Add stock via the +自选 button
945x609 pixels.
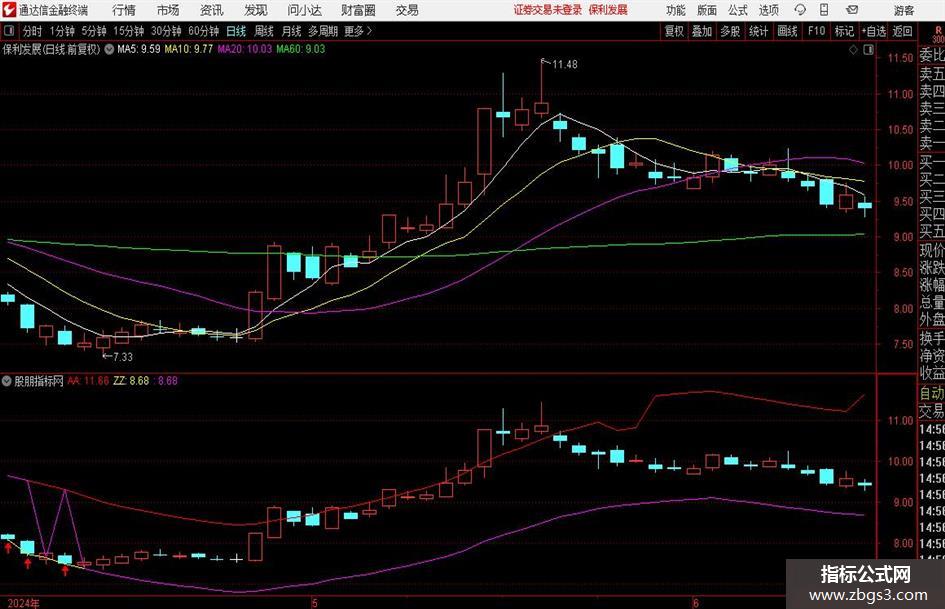pos(874,31)
